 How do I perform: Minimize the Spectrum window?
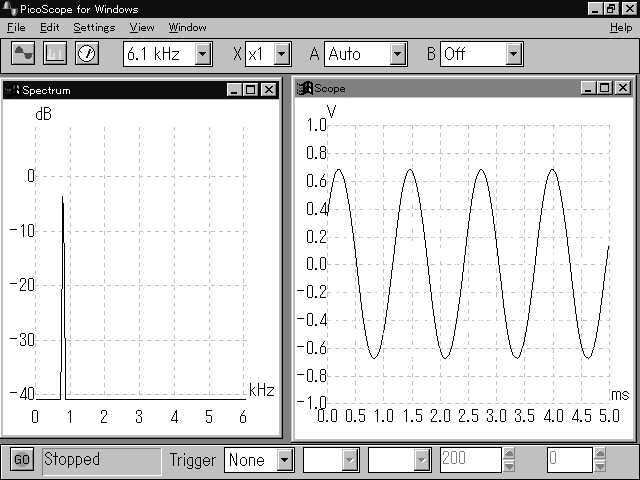pyautogui.click(x=234, y=90)
